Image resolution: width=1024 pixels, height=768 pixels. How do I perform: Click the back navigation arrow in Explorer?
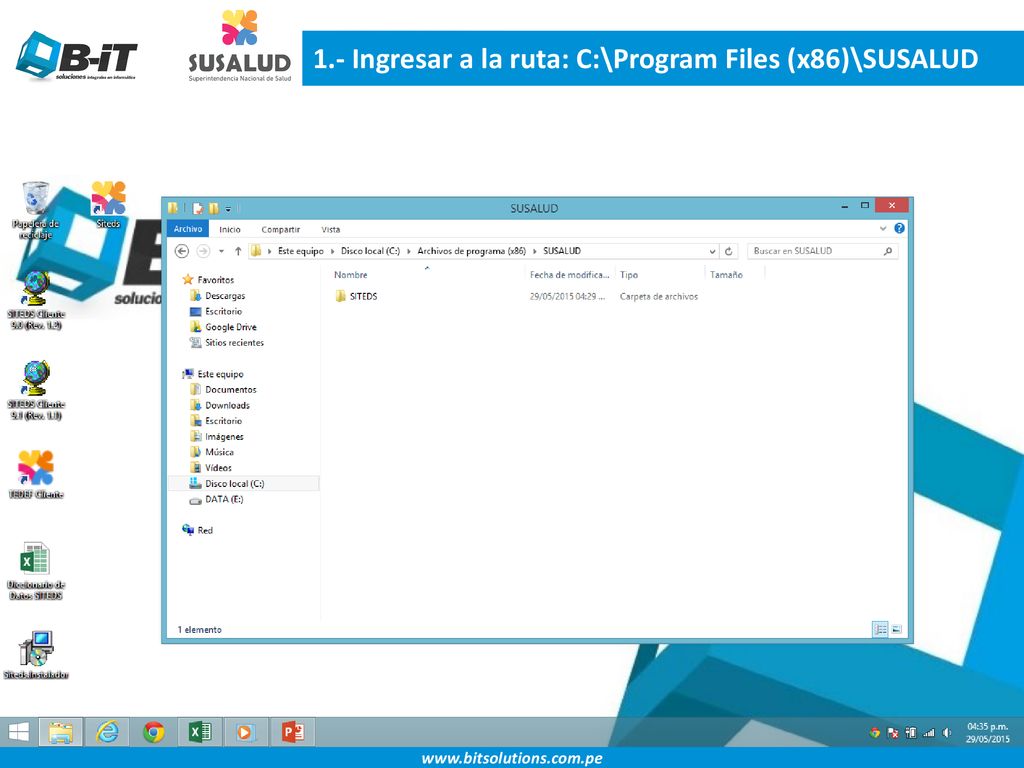[x=182, y=251]
